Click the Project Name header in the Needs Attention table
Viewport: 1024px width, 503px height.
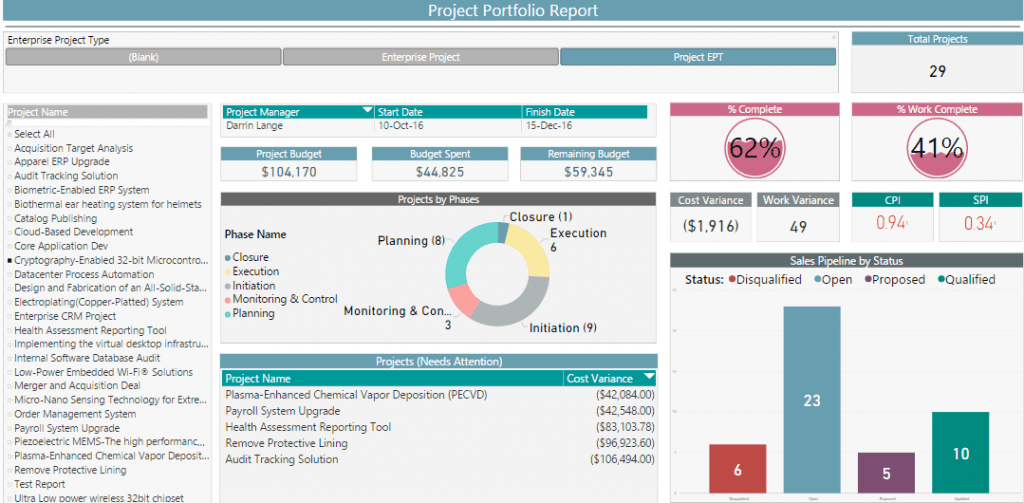pyautogui.click(x=392, y=378)
